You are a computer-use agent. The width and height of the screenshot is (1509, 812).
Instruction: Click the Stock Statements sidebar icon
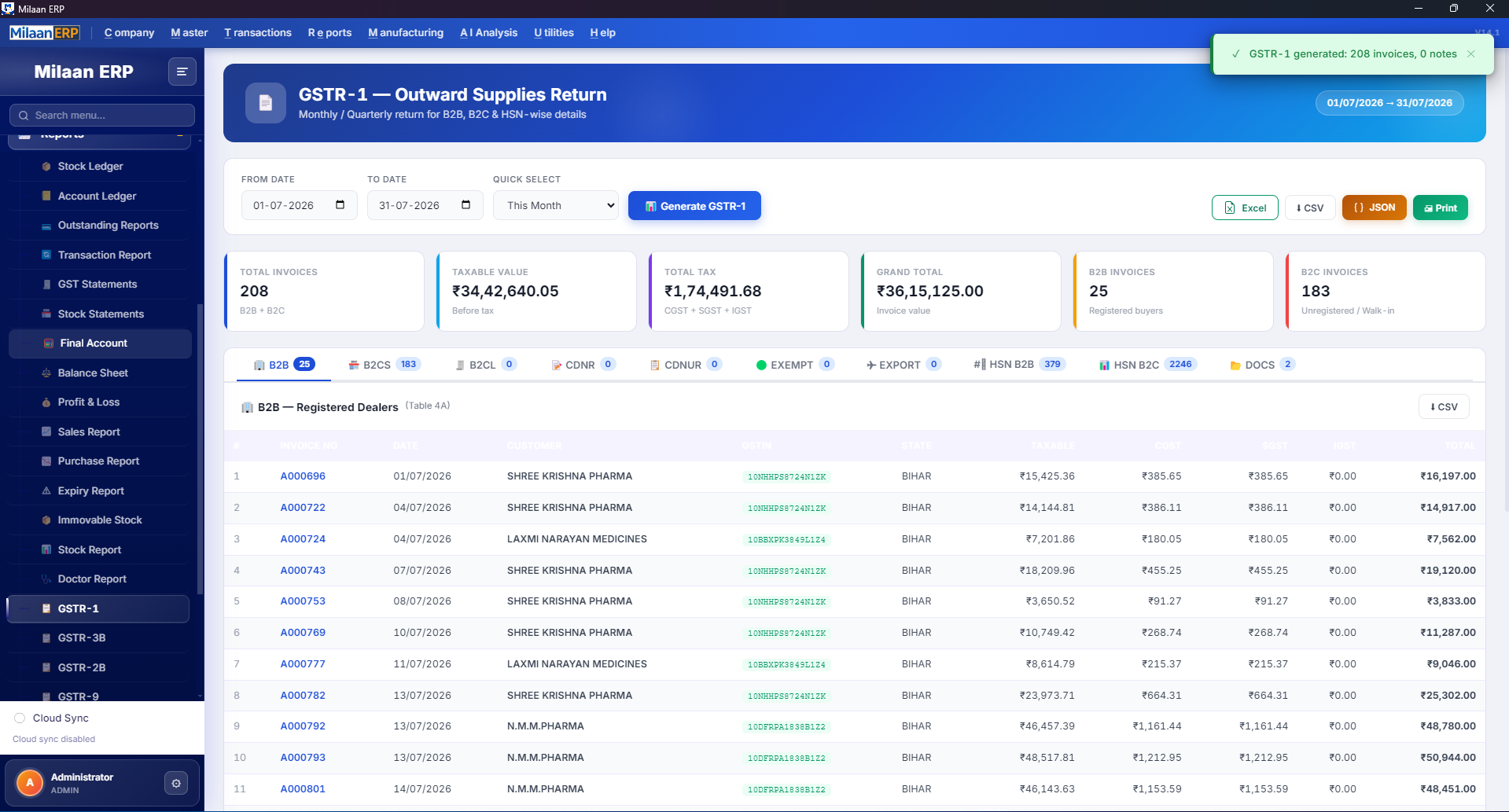click(46, 314)
